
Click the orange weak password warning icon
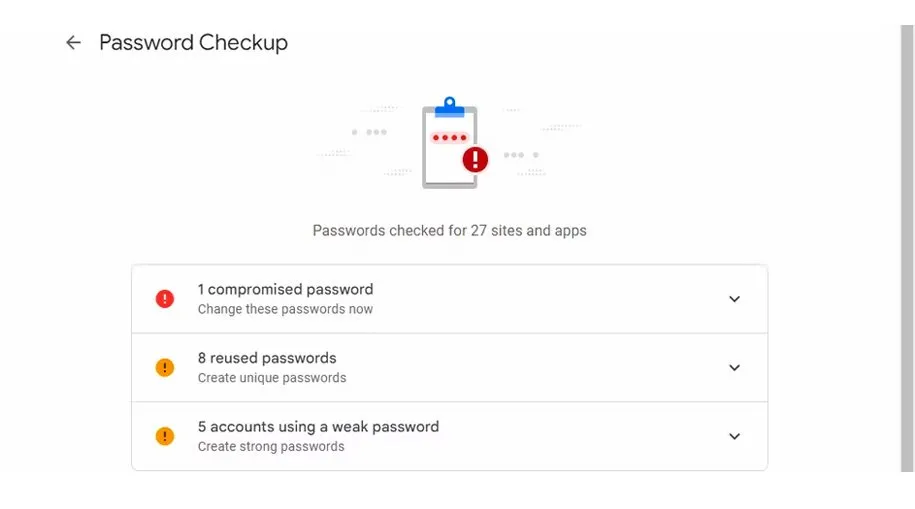click(165, 436)
